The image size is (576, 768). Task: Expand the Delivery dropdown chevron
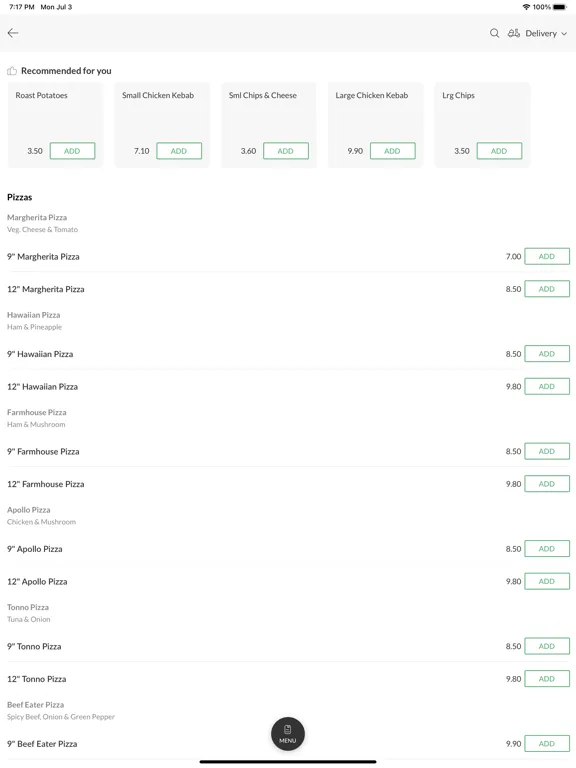point(564,34)
